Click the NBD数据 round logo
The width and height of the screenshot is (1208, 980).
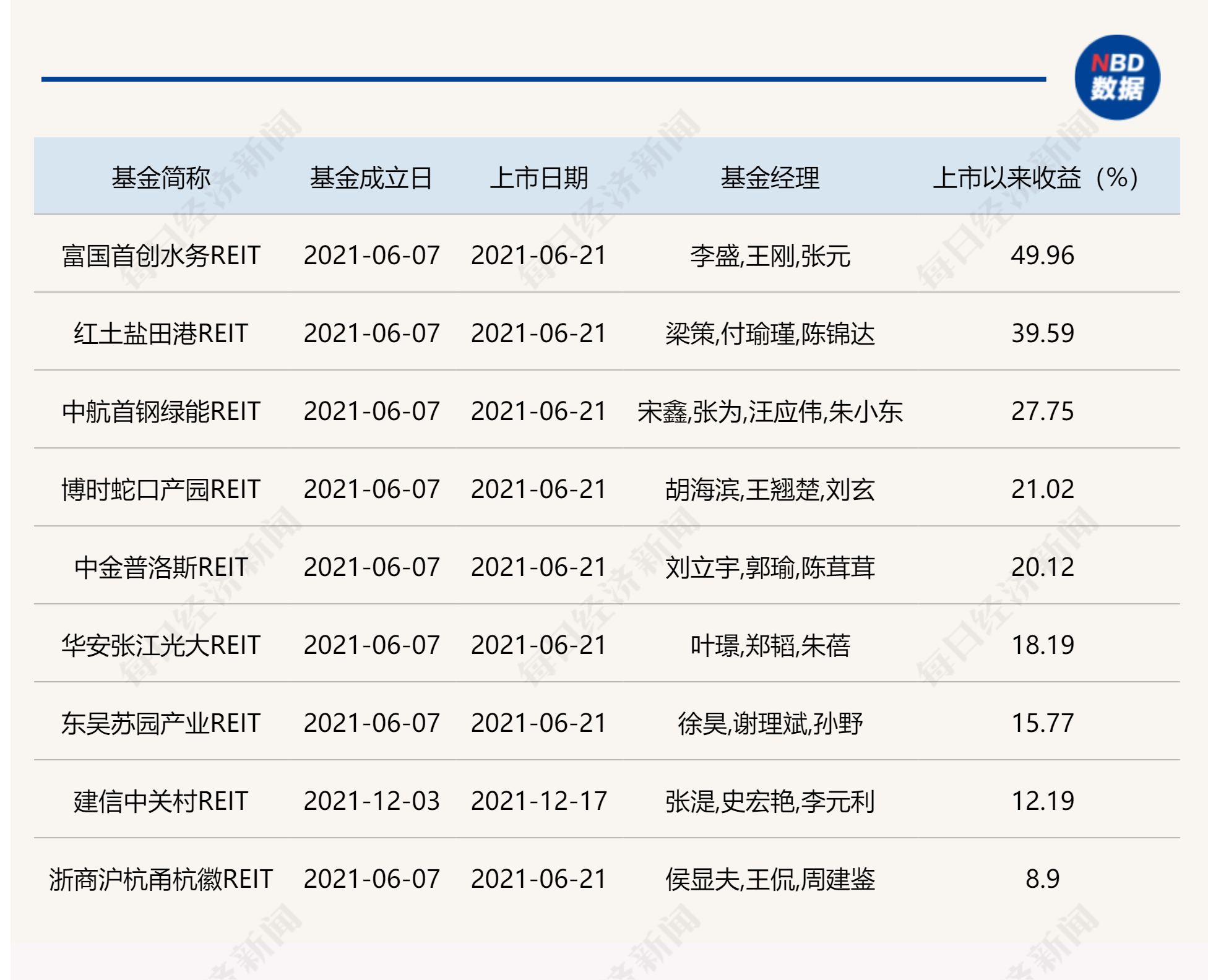pyautogui.click(x=1117, y=78)
